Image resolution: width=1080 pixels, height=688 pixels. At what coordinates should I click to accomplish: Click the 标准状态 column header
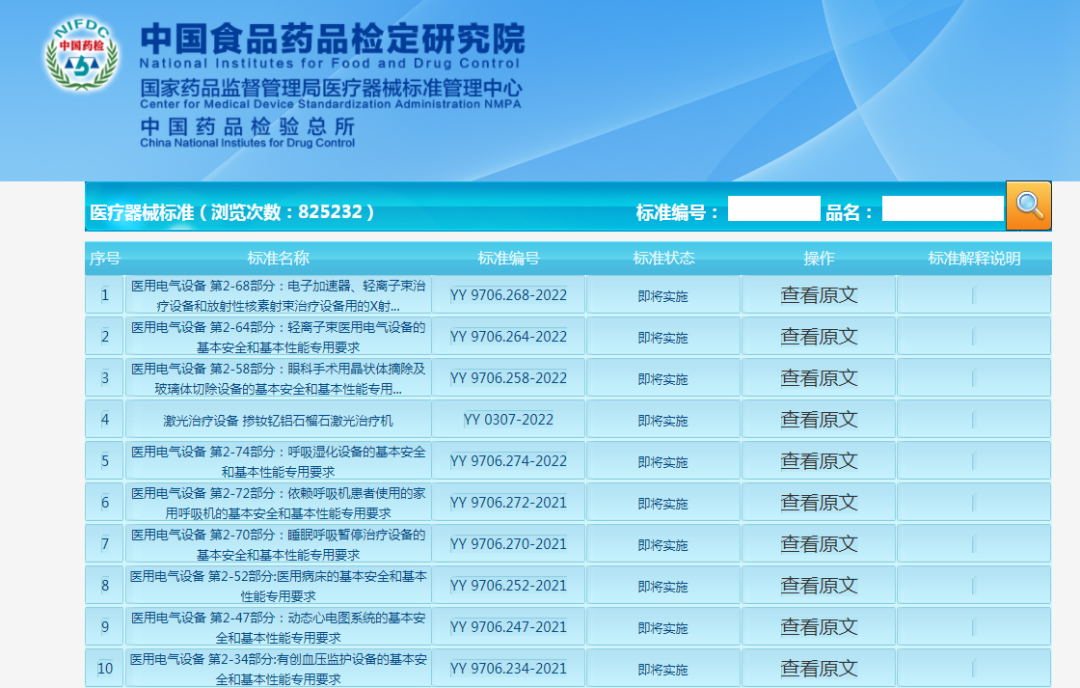(663, 257)
